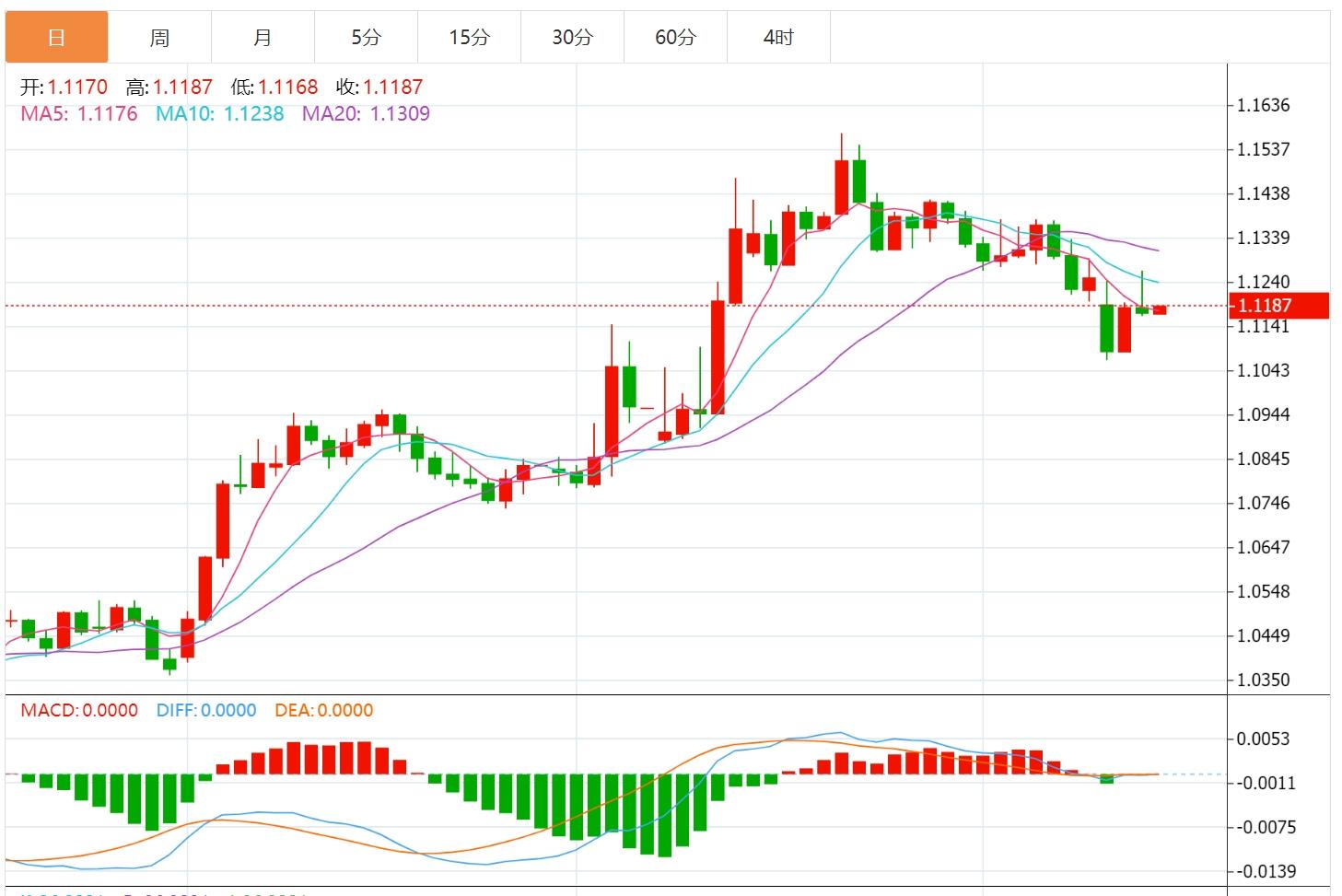
Task: Select the 日 daily timeframe tab
Action: tap(57, 37)
